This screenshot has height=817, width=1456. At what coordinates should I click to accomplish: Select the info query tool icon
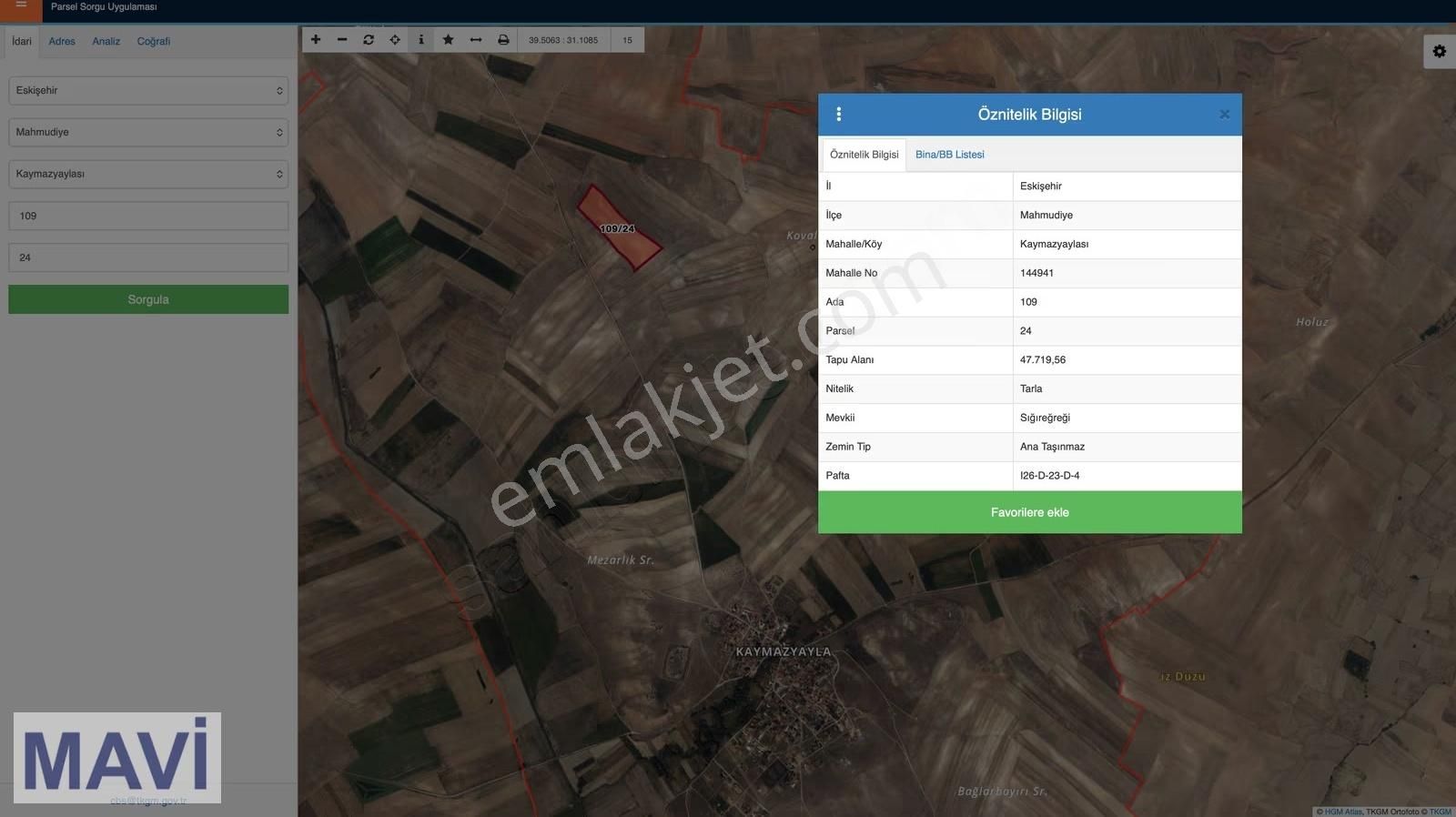[x=421, y=40]
